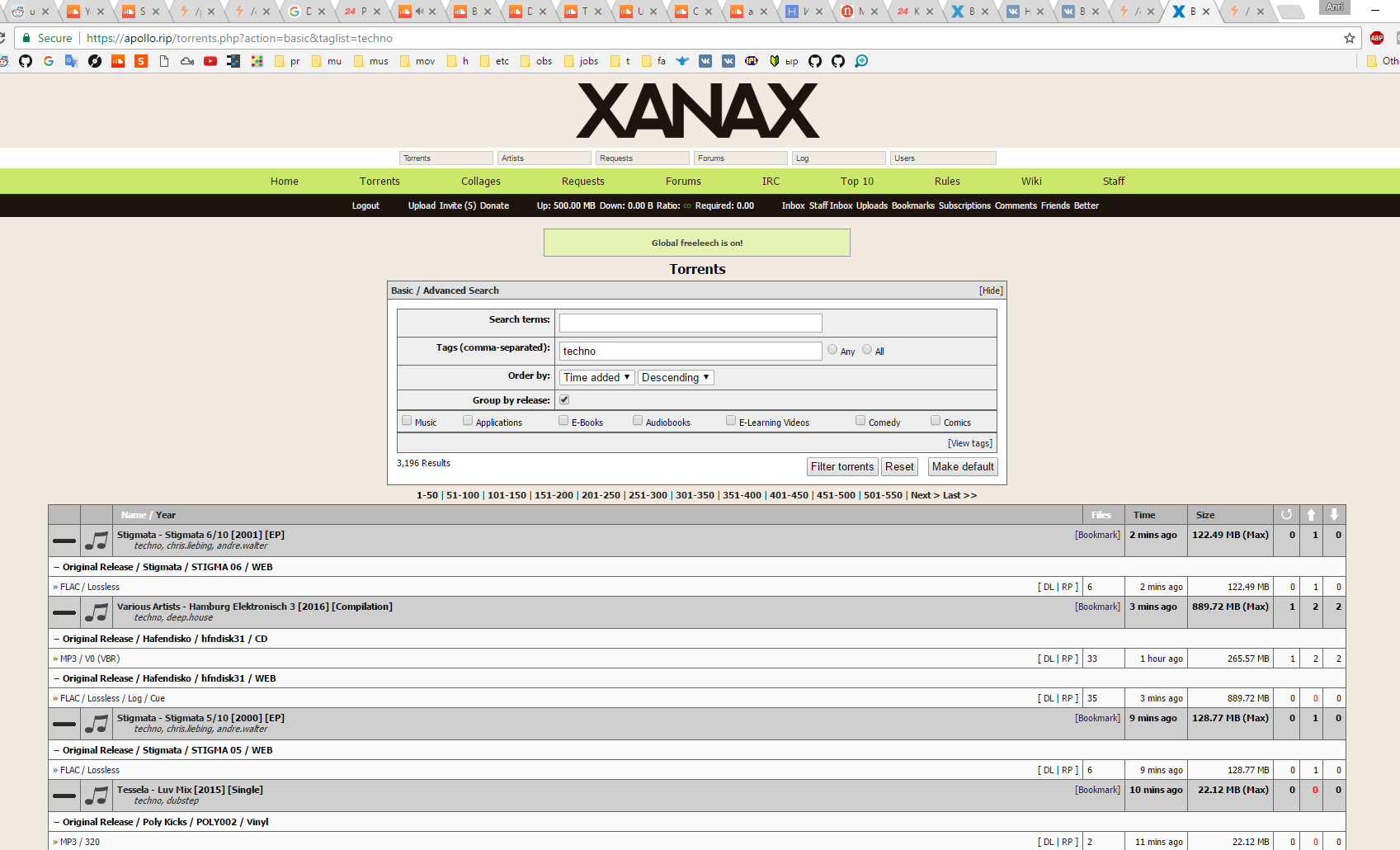Viewport: 1400px width, 850px height.
Task: Hide the search panel with [Hide]
Action: (x=991, y=290)
